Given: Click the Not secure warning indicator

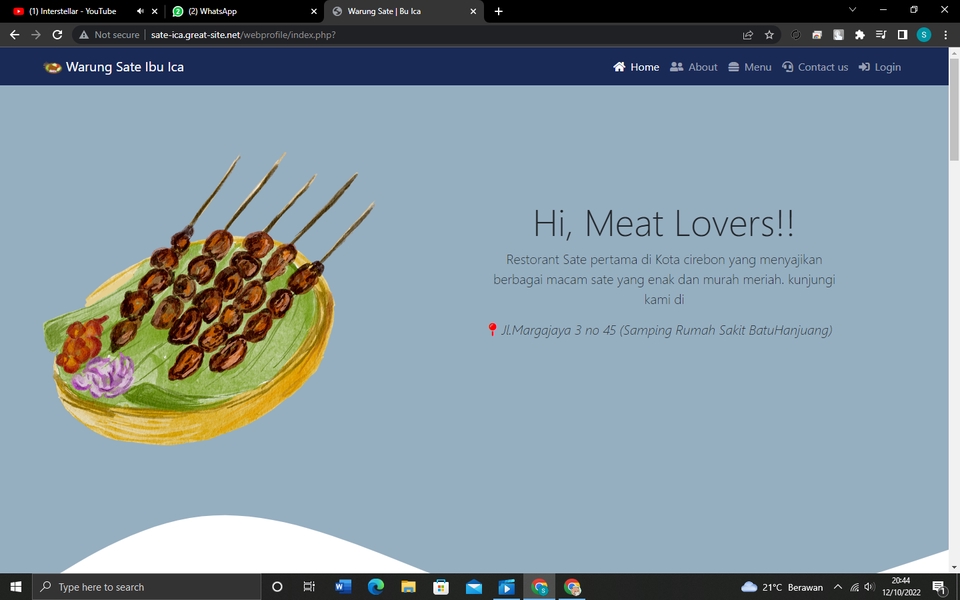Looking at the screenshot, I should coord(109,35).
